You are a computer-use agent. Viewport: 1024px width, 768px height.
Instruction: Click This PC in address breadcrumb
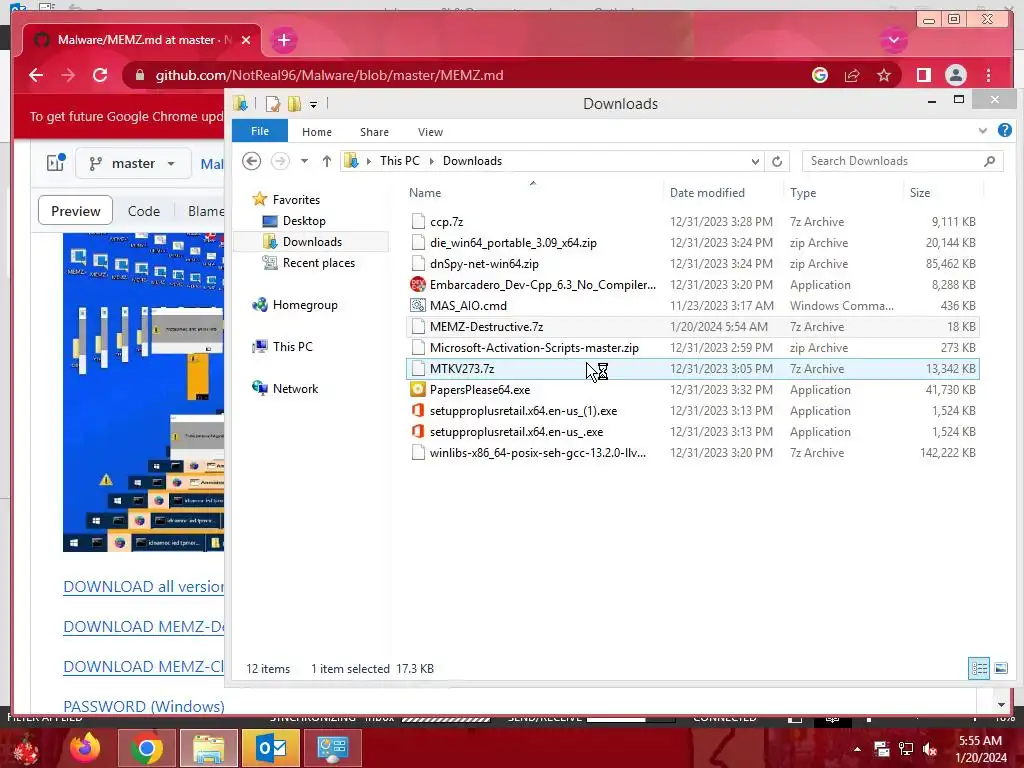coord(400,161)
